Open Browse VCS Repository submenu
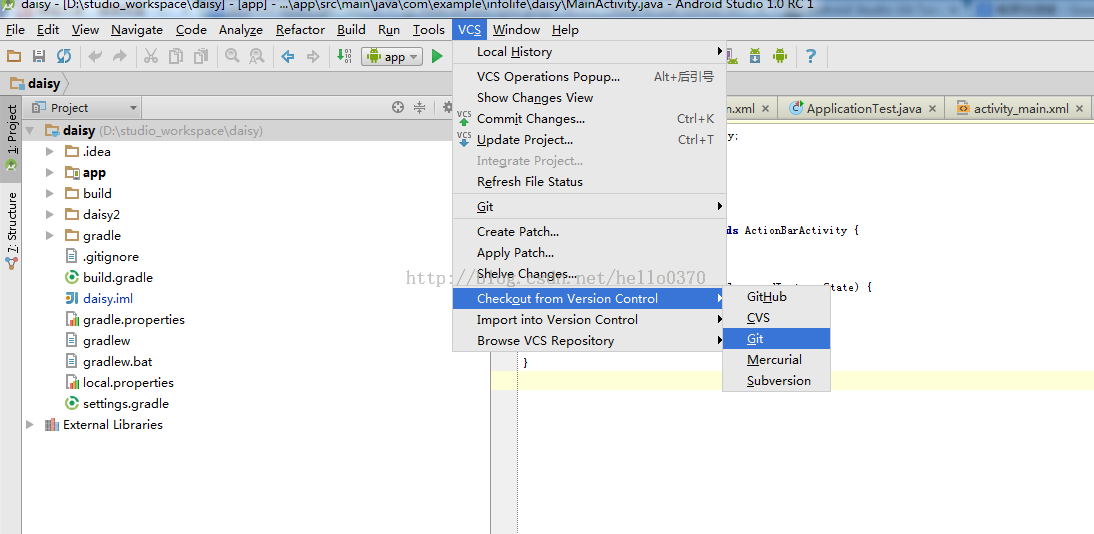The image size is (1094, 534). click(x=590, y=341)
